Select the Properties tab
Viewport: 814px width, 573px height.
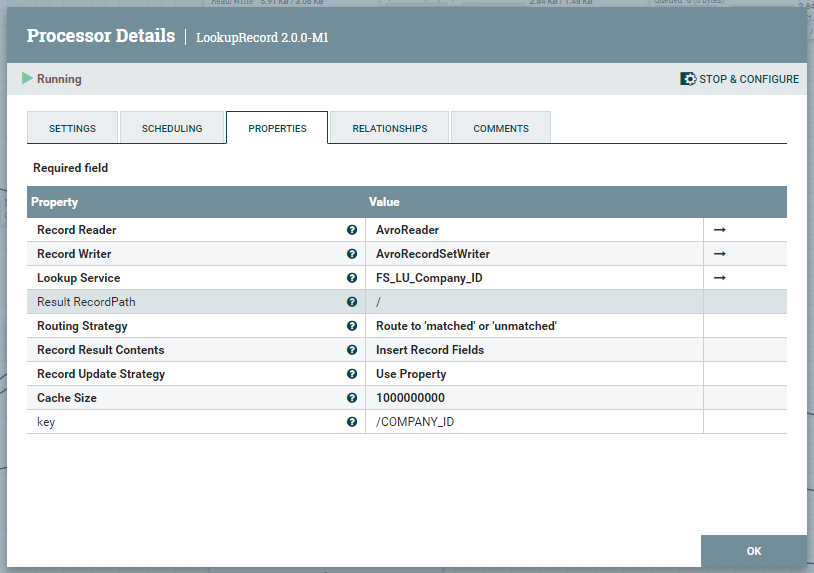[277, 128]
